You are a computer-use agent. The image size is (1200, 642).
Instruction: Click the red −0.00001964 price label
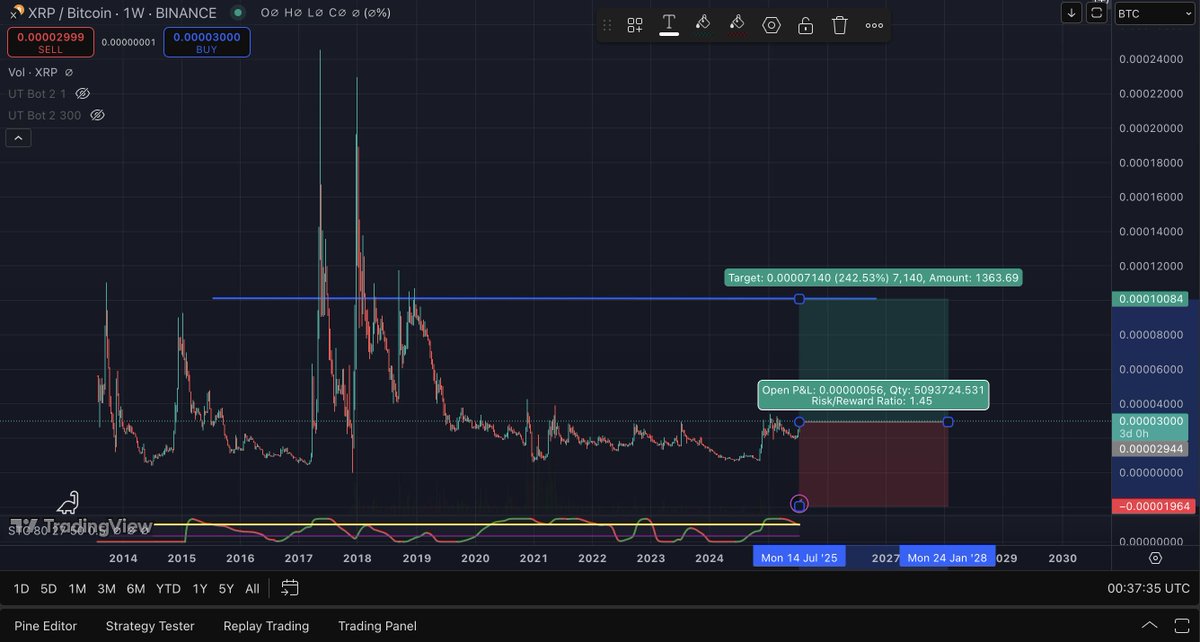[1153, 507]
